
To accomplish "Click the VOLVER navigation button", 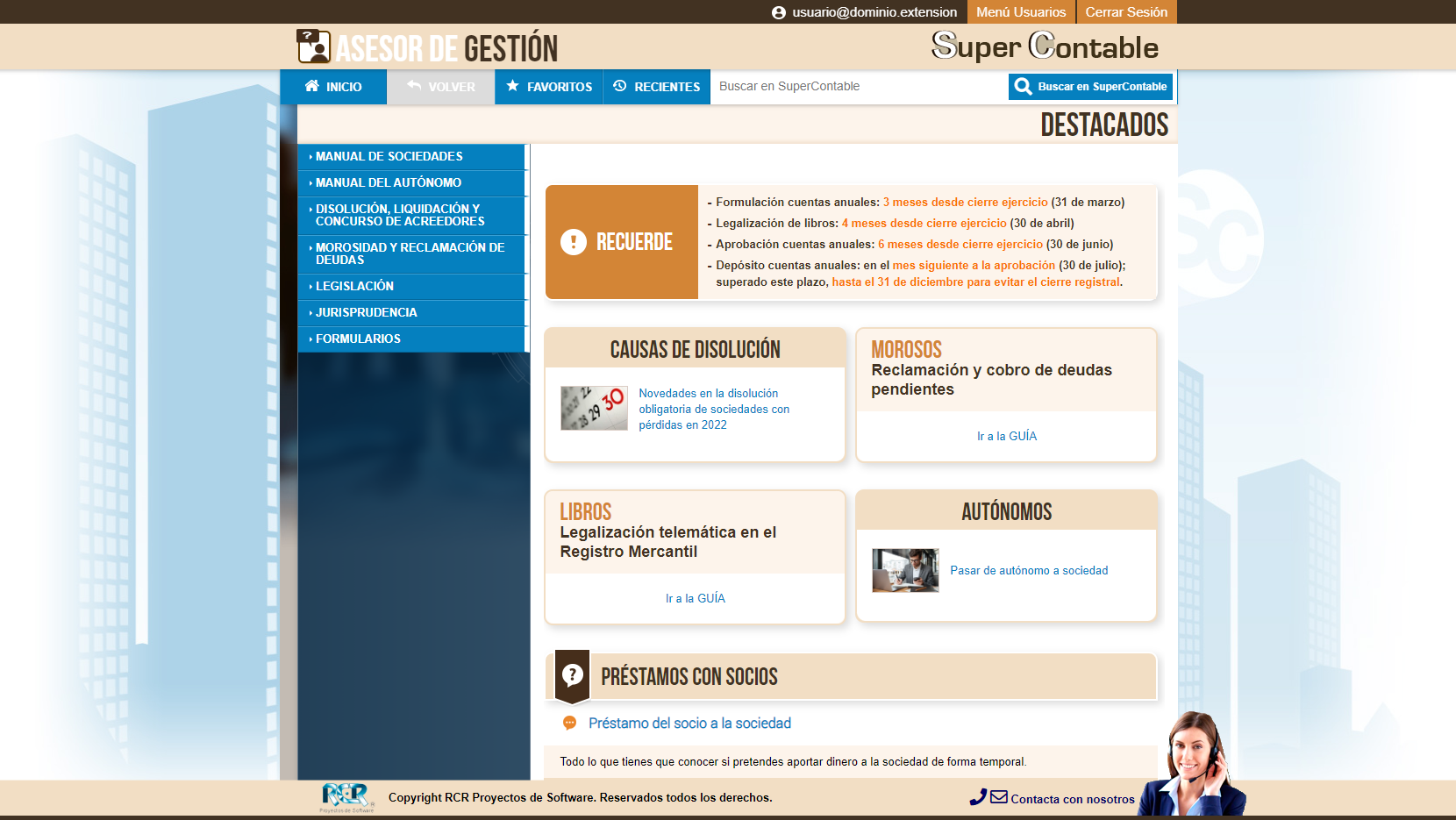I will tap(441, 87).
